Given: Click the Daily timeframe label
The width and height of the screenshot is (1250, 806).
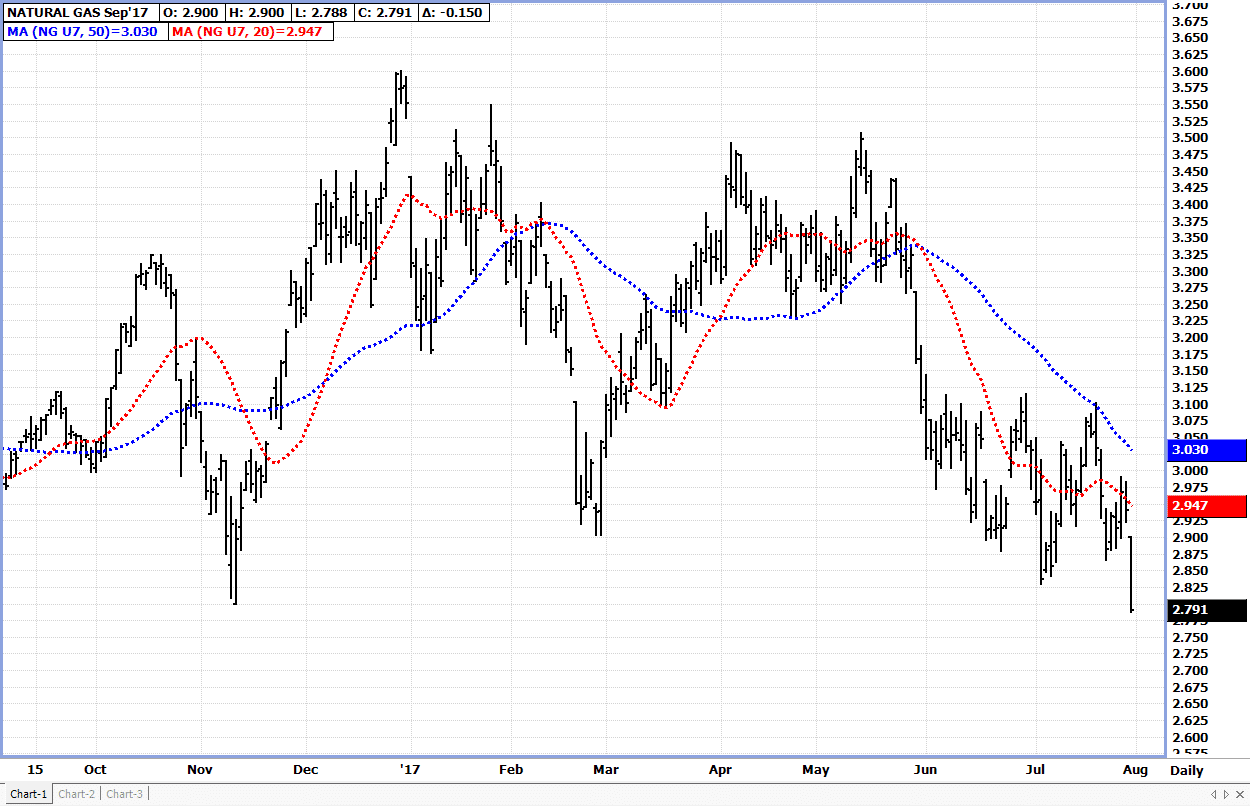Looking at the screenshot, I should coord(1187,770).
